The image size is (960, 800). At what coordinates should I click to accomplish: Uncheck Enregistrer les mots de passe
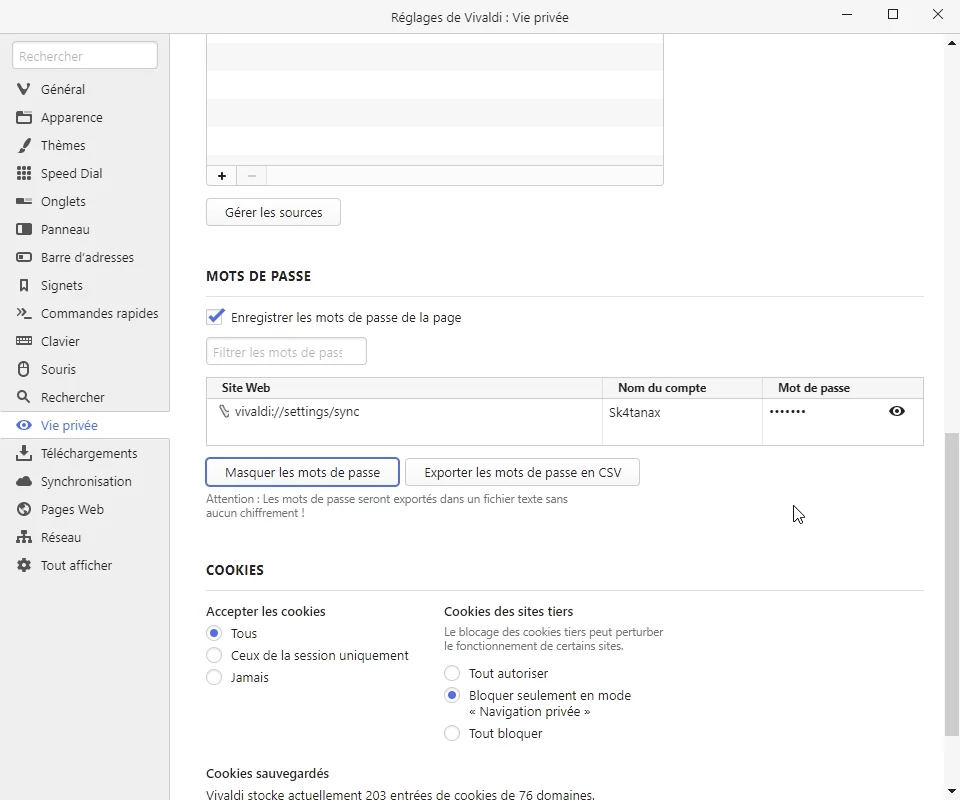(215, 317)
